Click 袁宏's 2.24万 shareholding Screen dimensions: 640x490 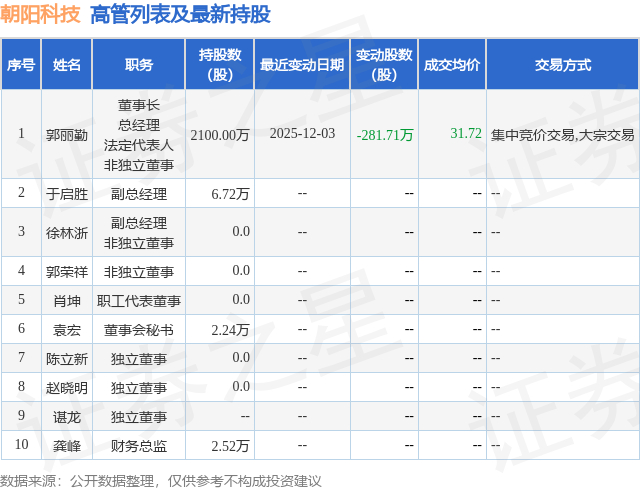230,330
